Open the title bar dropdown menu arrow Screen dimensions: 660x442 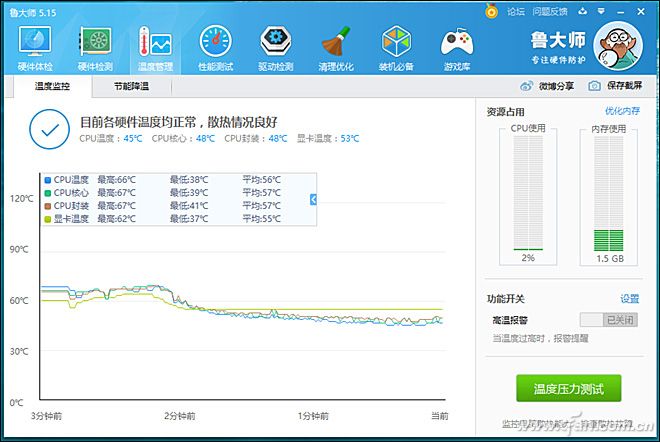click(601, 11)
